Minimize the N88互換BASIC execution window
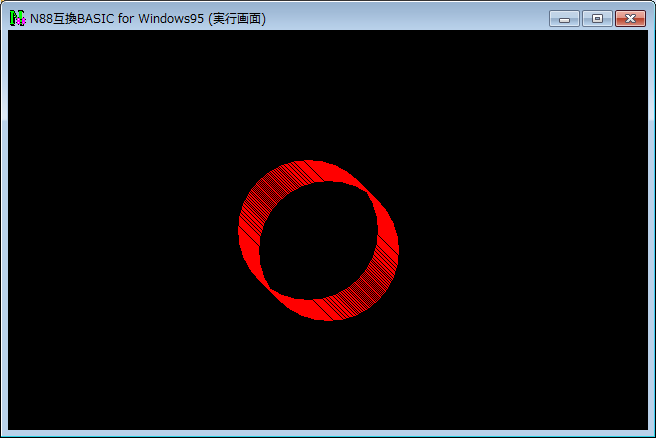This screenshot has height=438, width=656. 564,18
